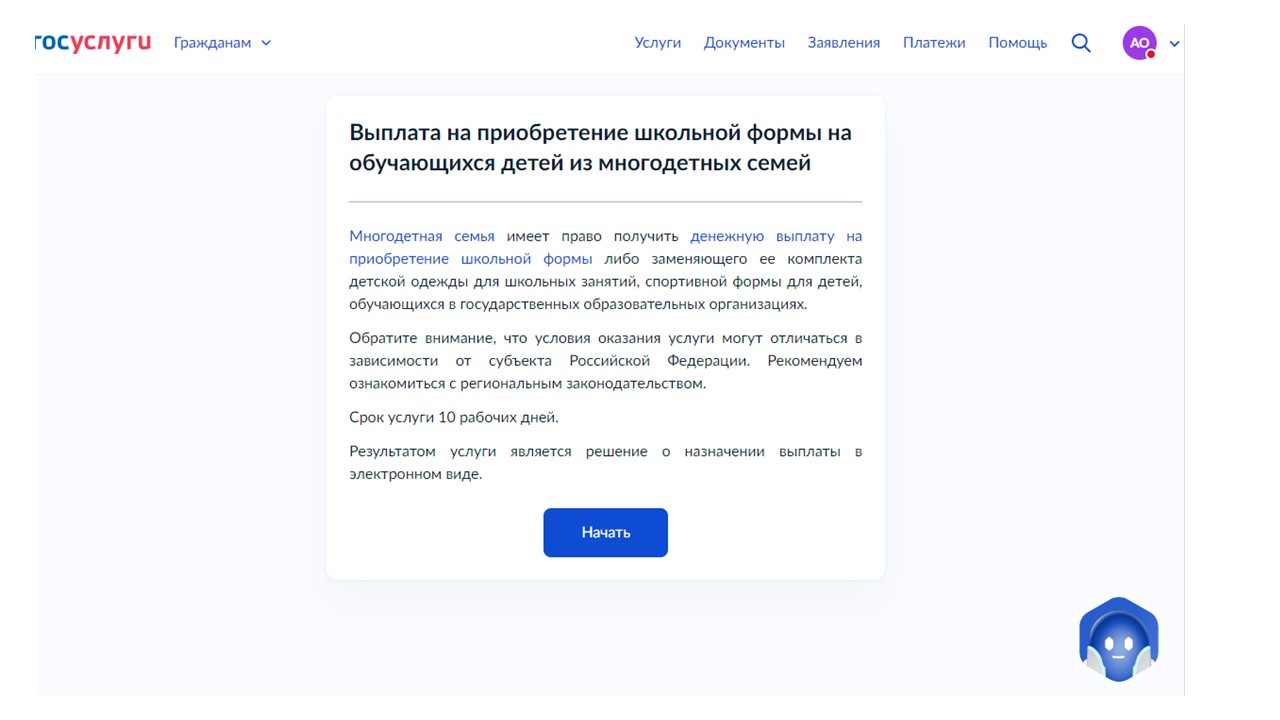Open the Помощь section

[x=1017, y=42]
